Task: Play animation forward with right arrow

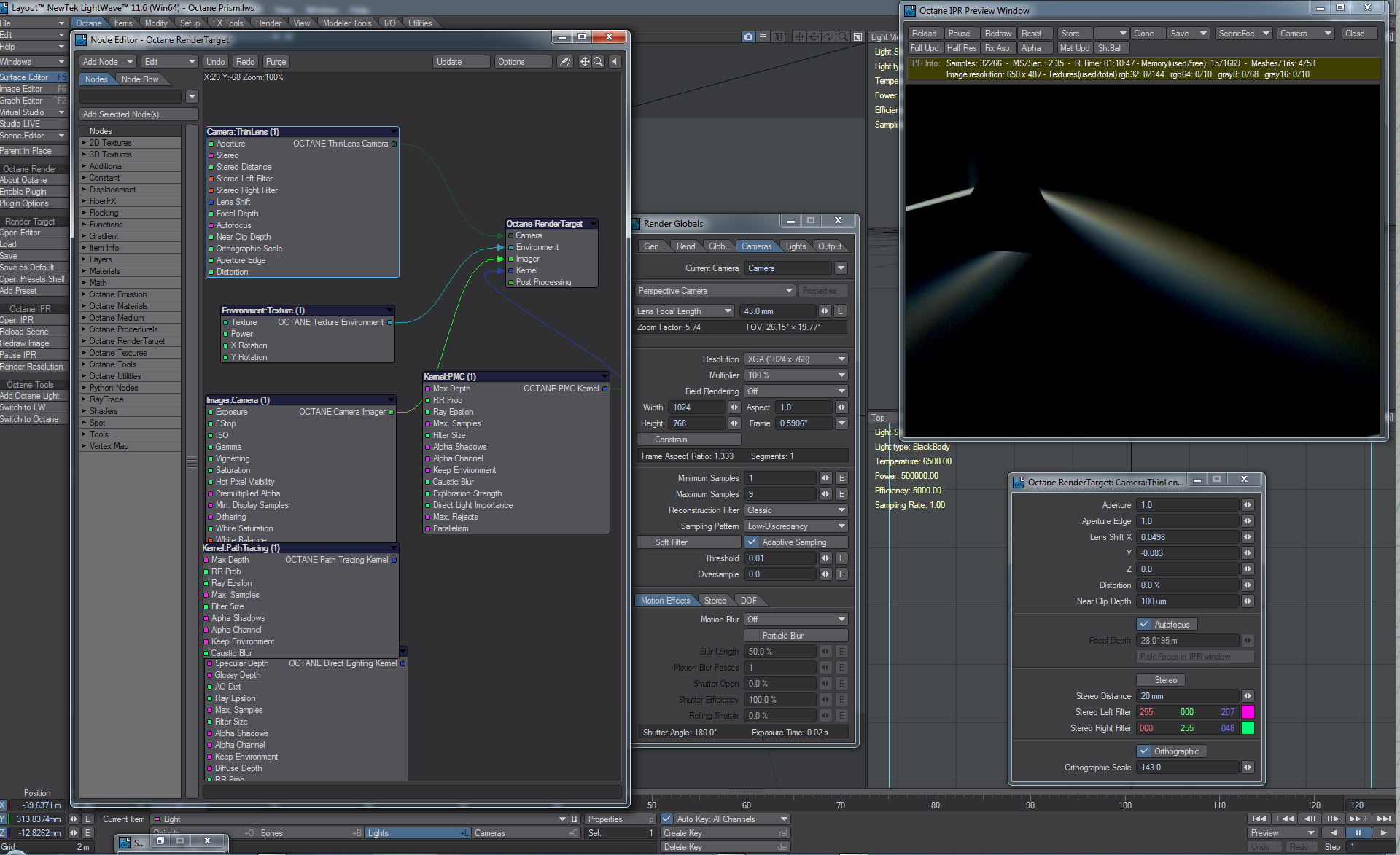Action: tap(1383, 832)
